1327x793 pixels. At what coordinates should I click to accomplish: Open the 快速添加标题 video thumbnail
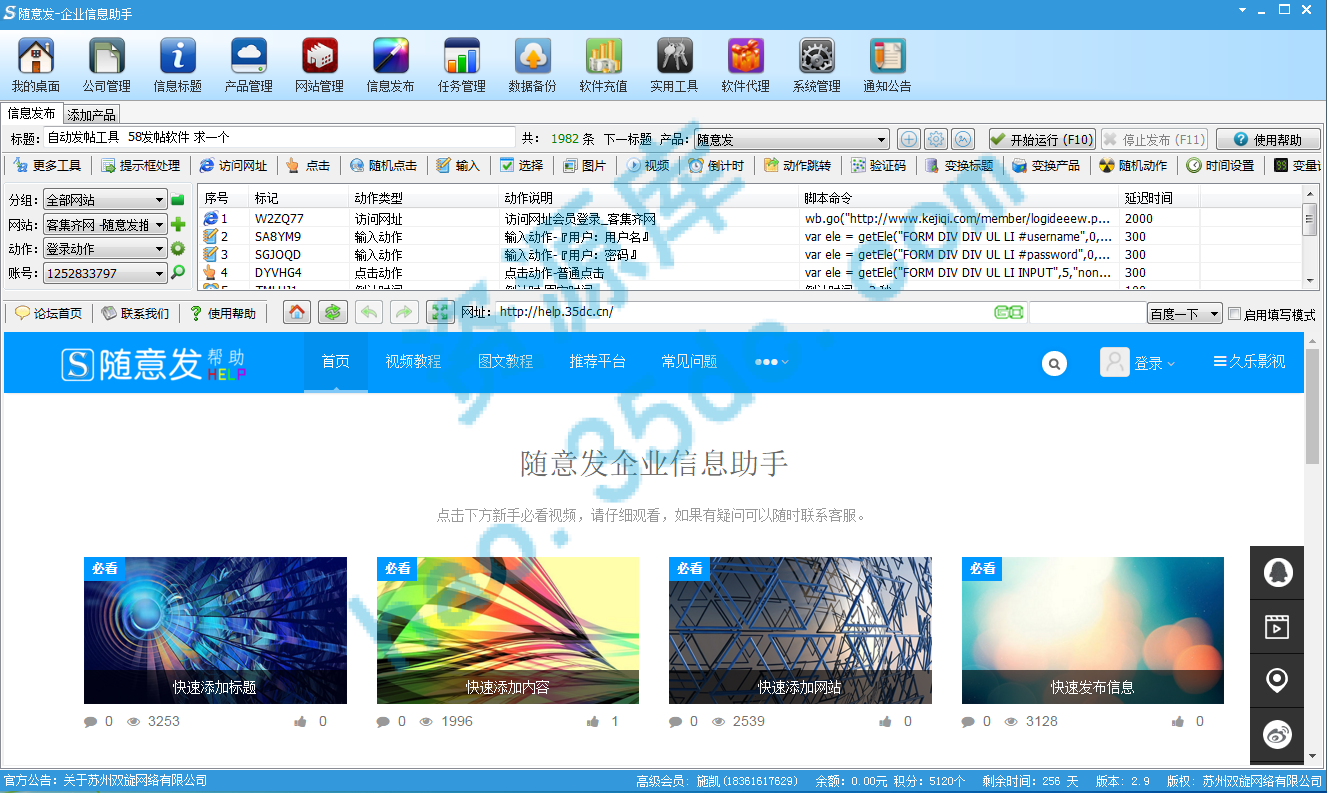(215, 630)
